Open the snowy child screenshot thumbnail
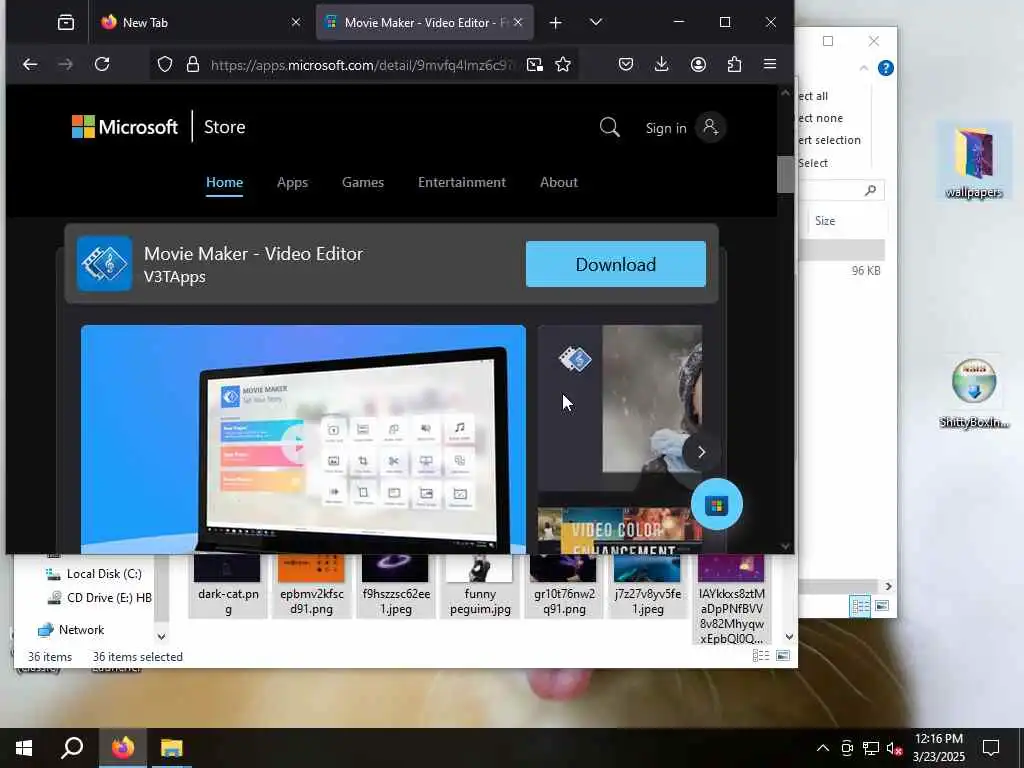The height and width of the screenshot is (768, 1024). click(620, 408)
